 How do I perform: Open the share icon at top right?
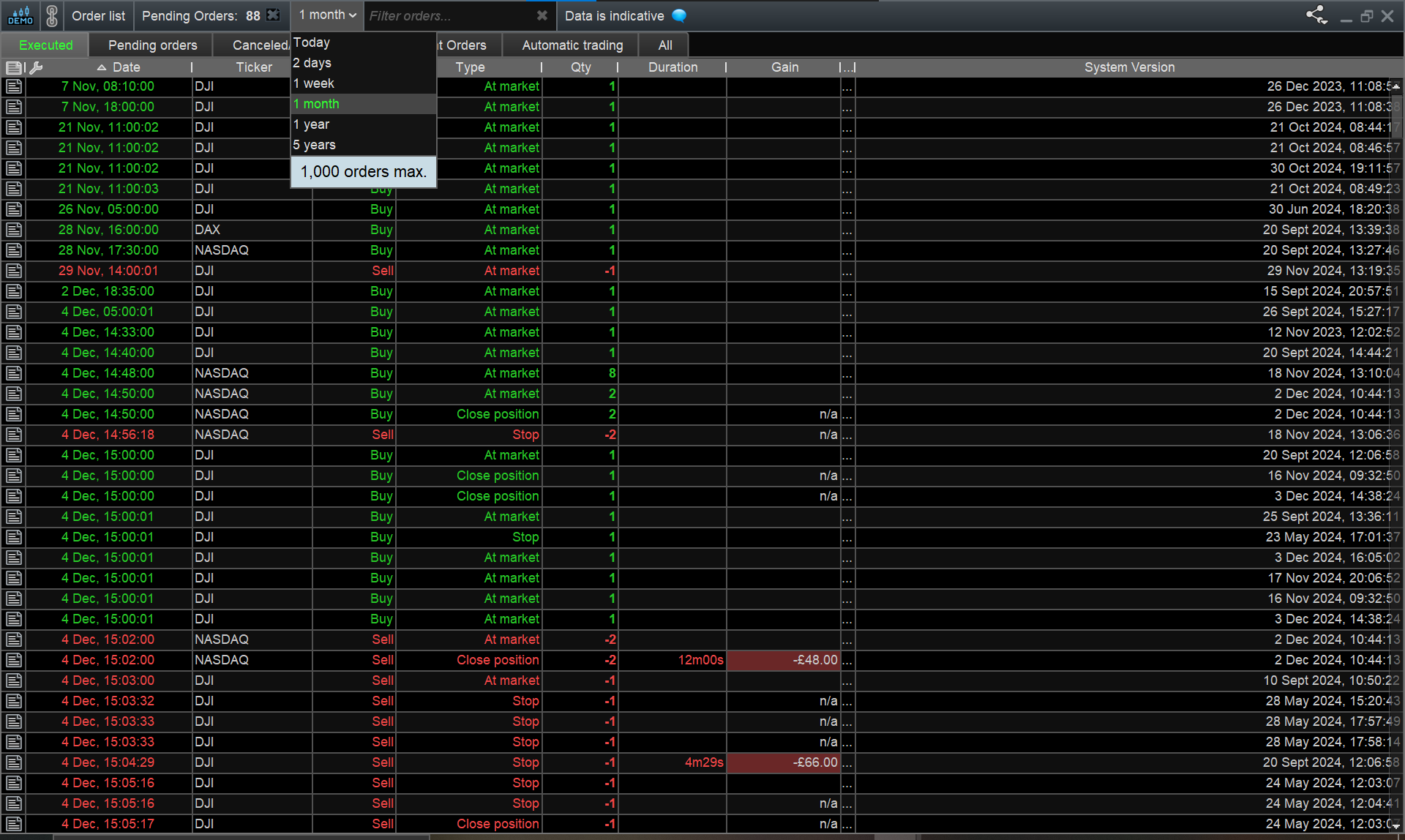point(1316,15)
